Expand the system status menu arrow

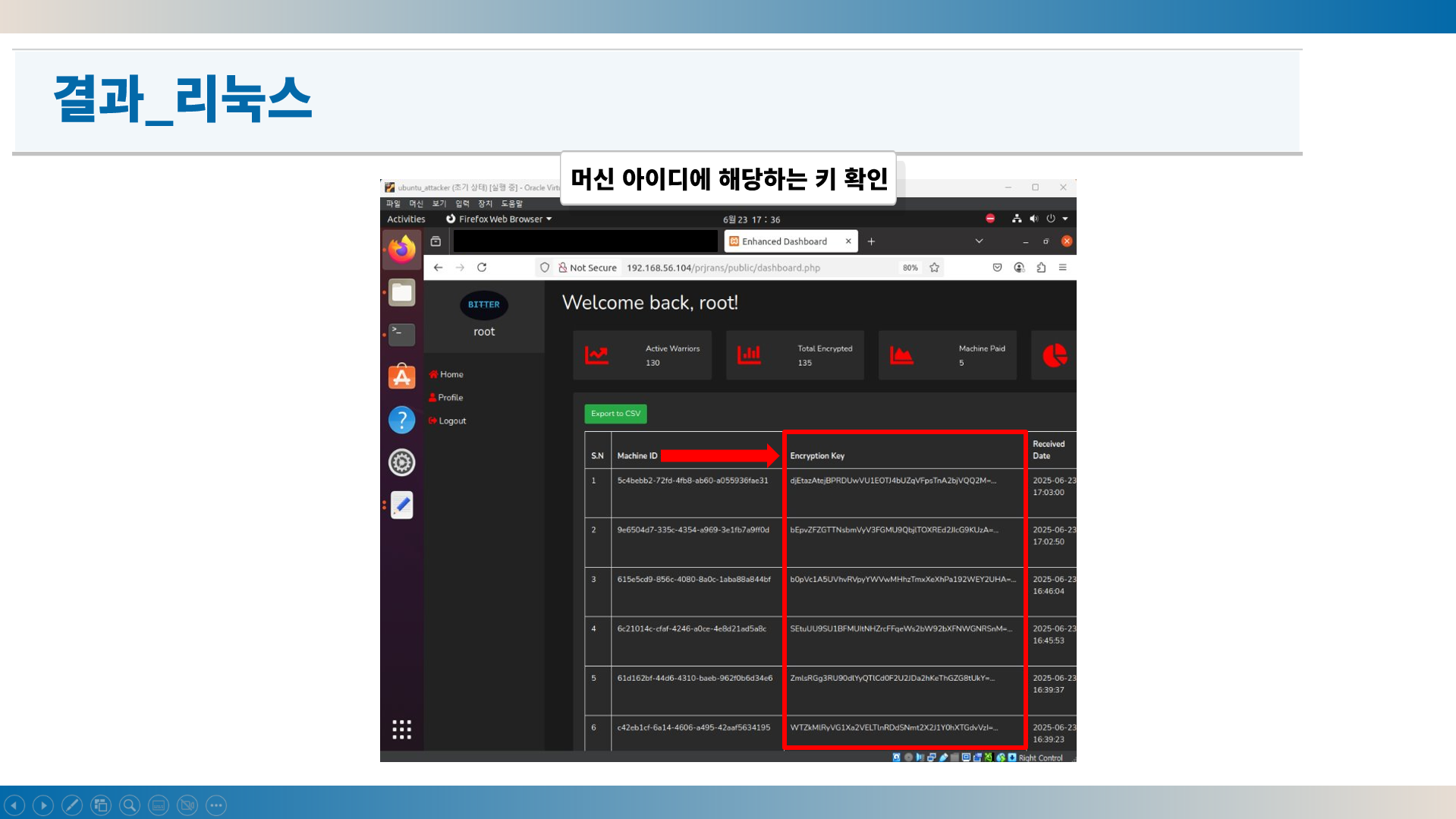[x=1065, y=219]
